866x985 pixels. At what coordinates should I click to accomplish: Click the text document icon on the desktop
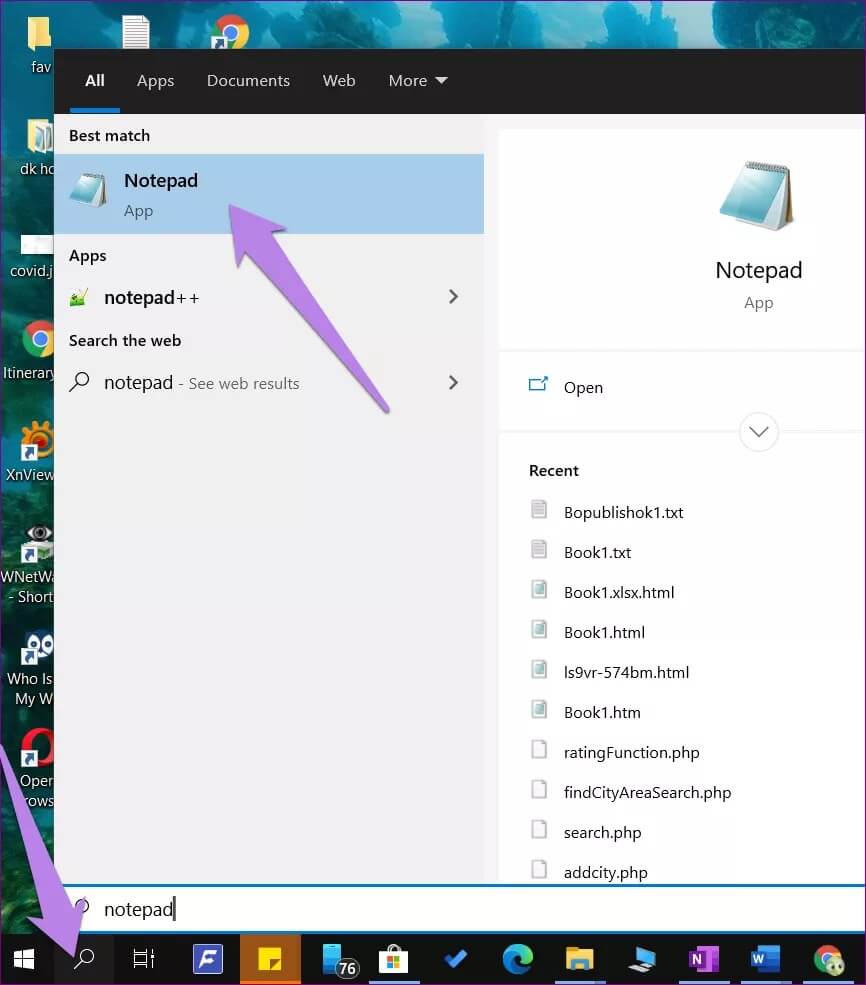click(136, 32)
